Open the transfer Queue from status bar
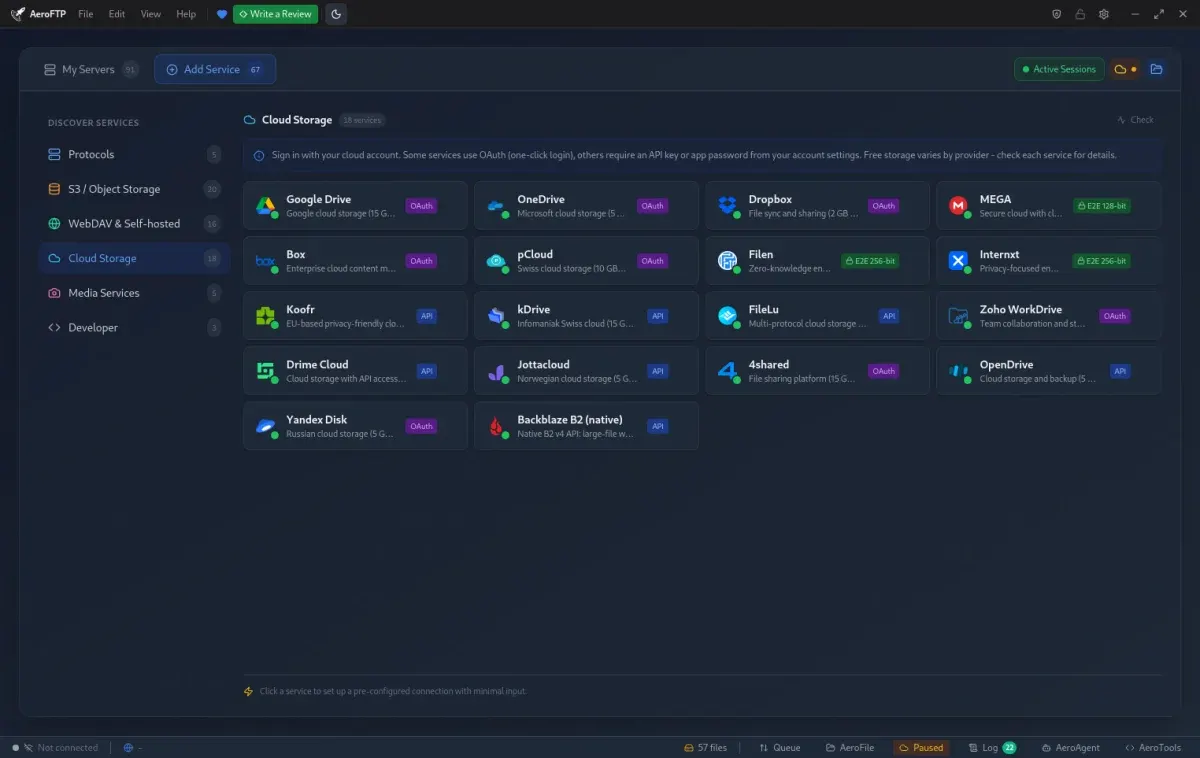 pyautogui.click(x=780, y=748)
